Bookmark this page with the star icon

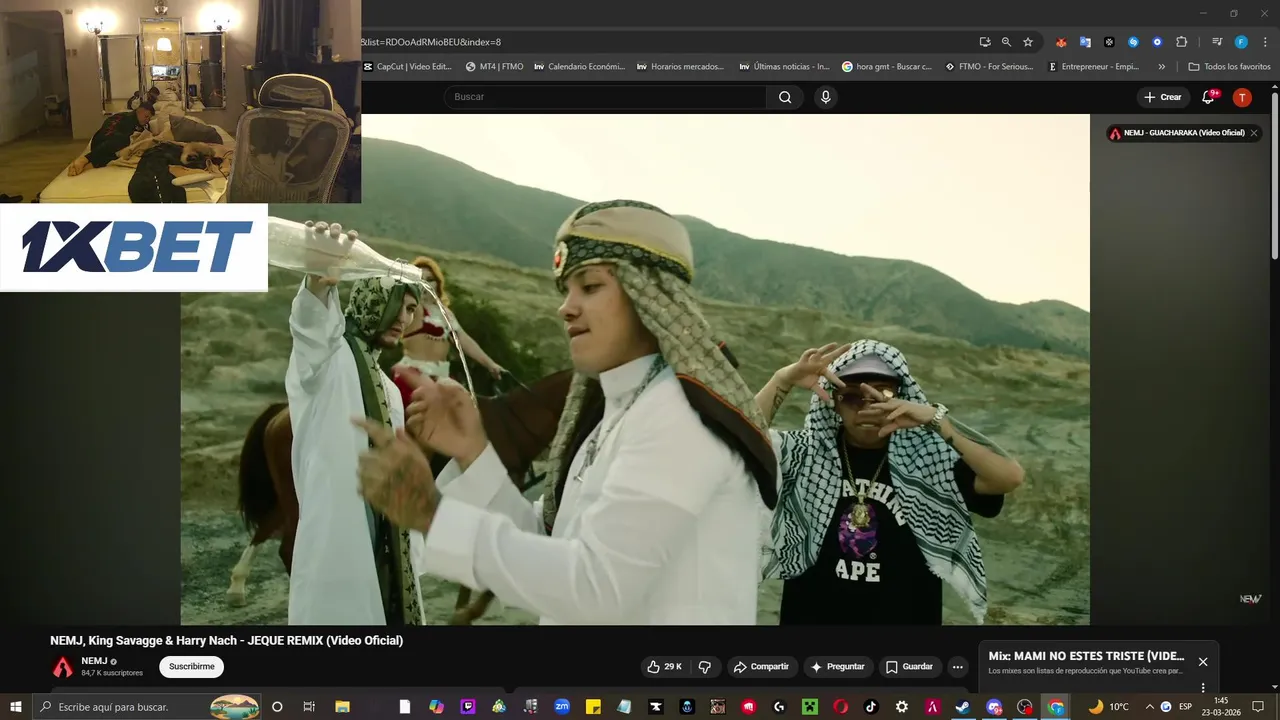coord(1027,42)
